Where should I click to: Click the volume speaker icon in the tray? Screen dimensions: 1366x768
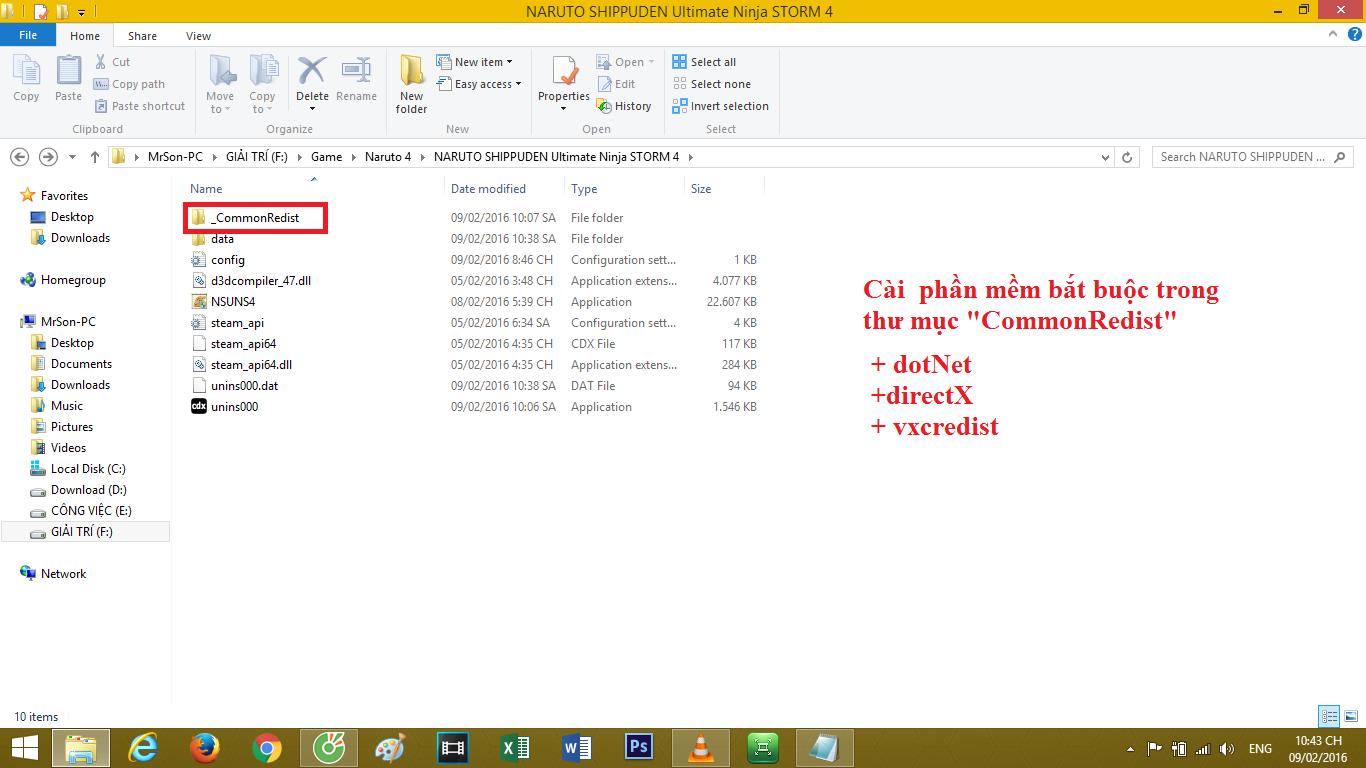click(1227, 748)
